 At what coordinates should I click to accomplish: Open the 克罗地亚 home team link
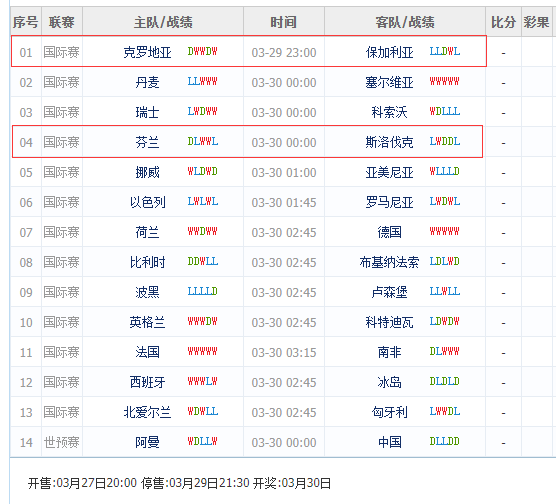pos(147,53)
